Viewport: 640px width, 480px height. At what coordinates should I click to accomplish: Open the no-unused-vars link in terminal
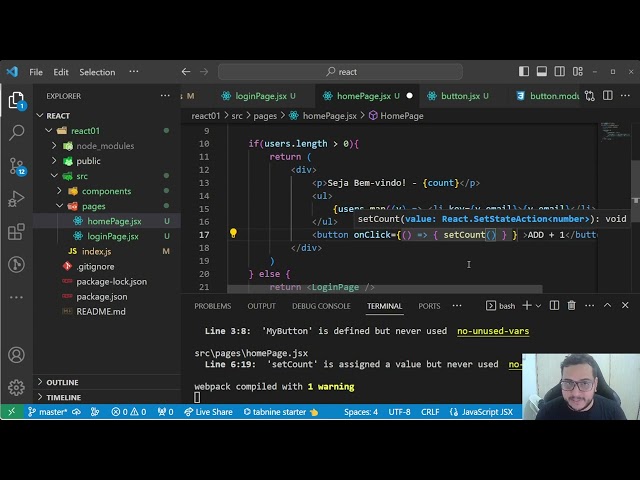tap(493, 331)
